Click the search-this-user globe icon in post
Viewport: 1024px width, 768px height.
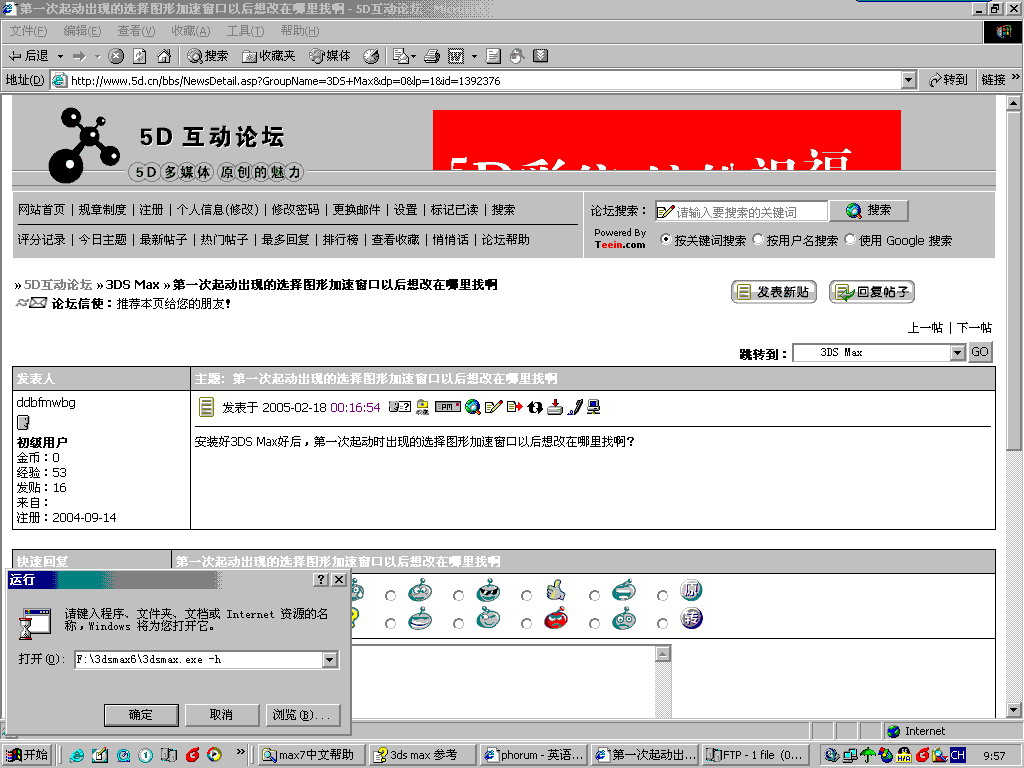473,408
